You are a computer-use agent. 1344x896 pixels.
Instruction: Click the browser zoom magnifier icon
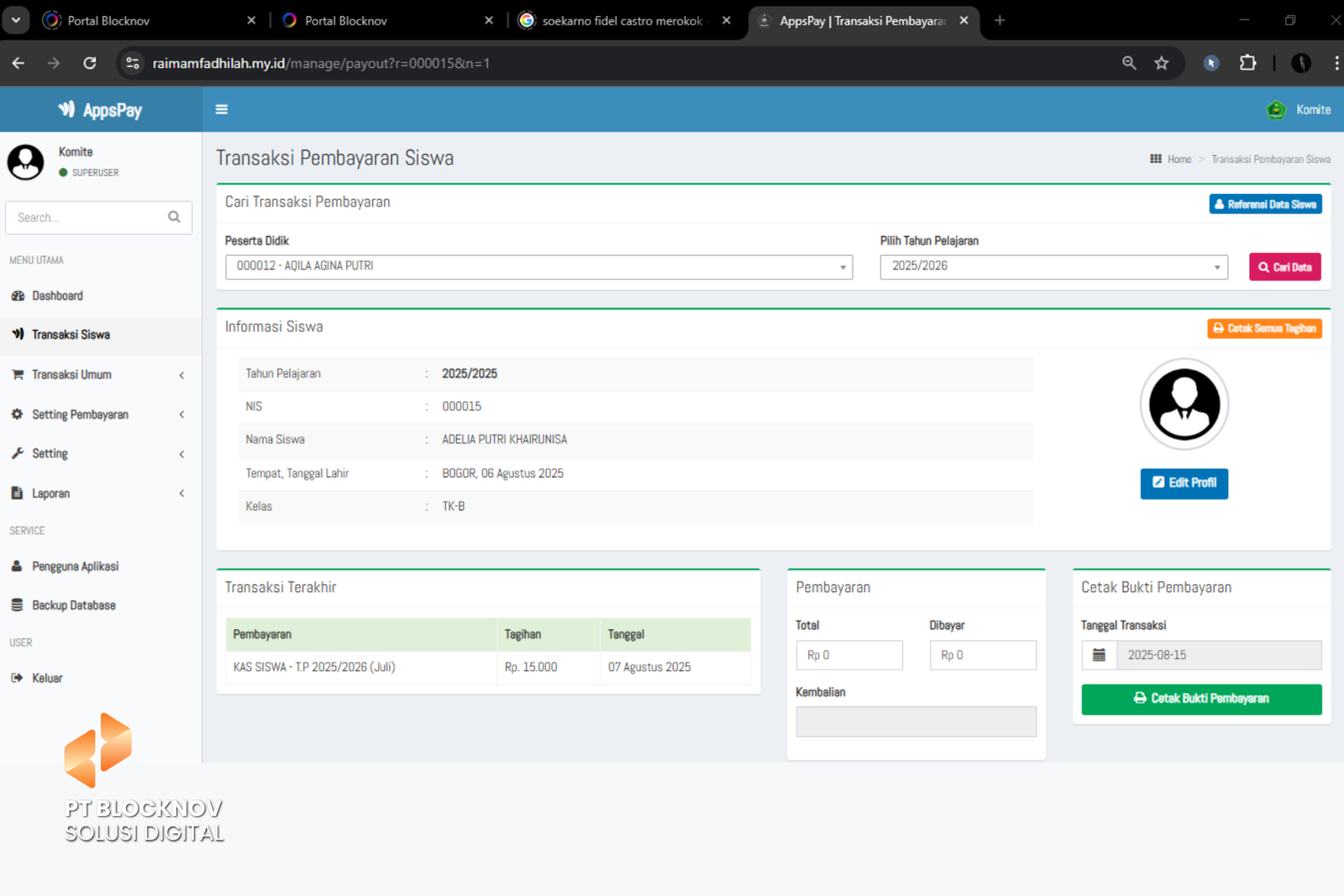coord(1129,63)
